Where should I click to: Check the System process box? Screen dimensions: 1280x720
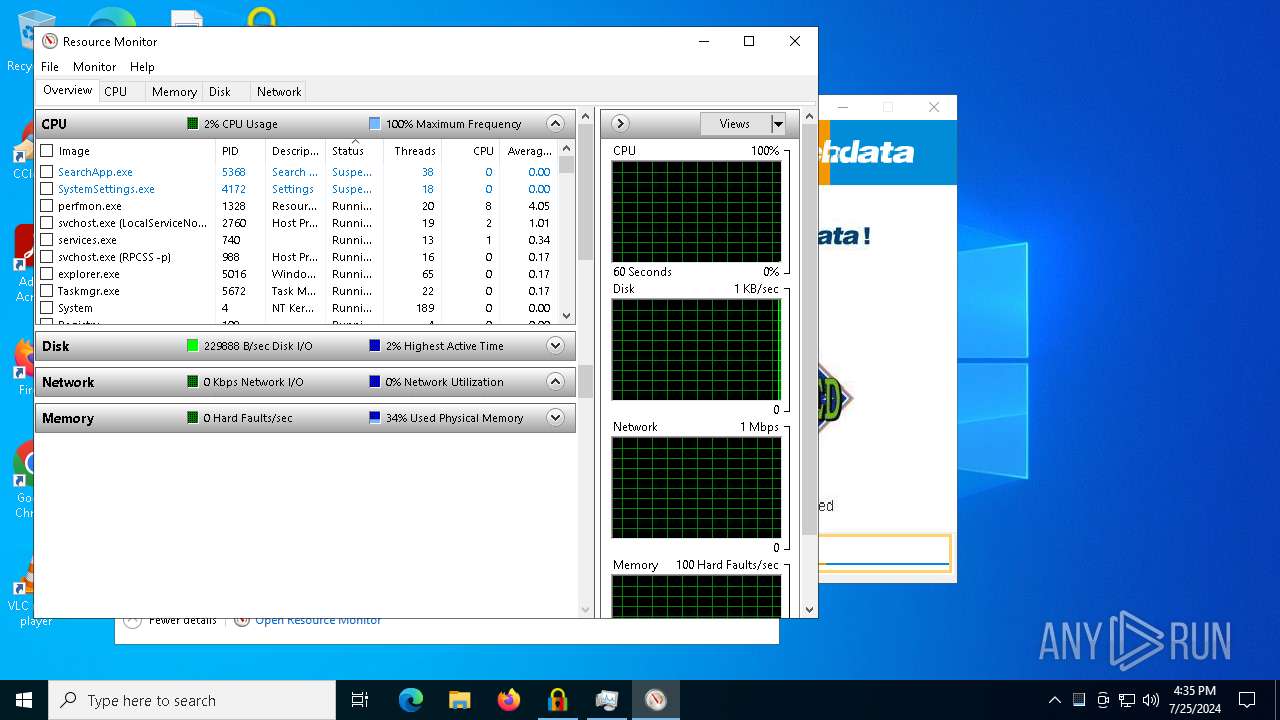point(47,308)
